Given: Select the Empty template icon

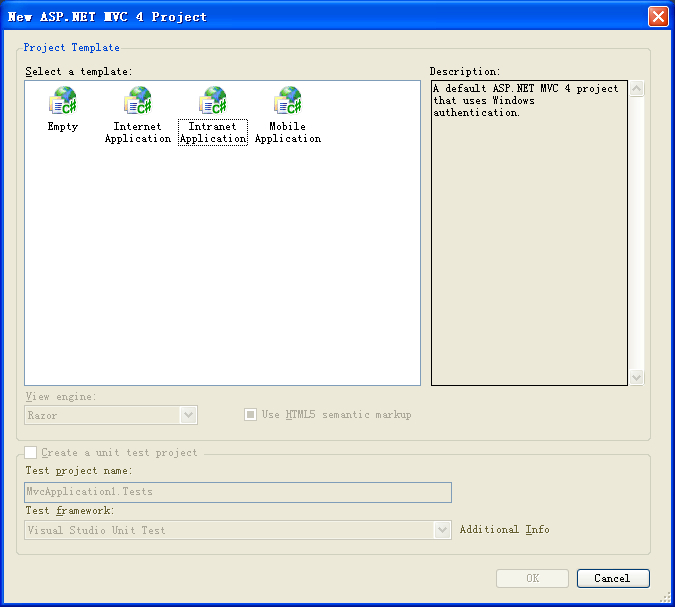Looking at the screenshot, I should (x=63, y=100).
